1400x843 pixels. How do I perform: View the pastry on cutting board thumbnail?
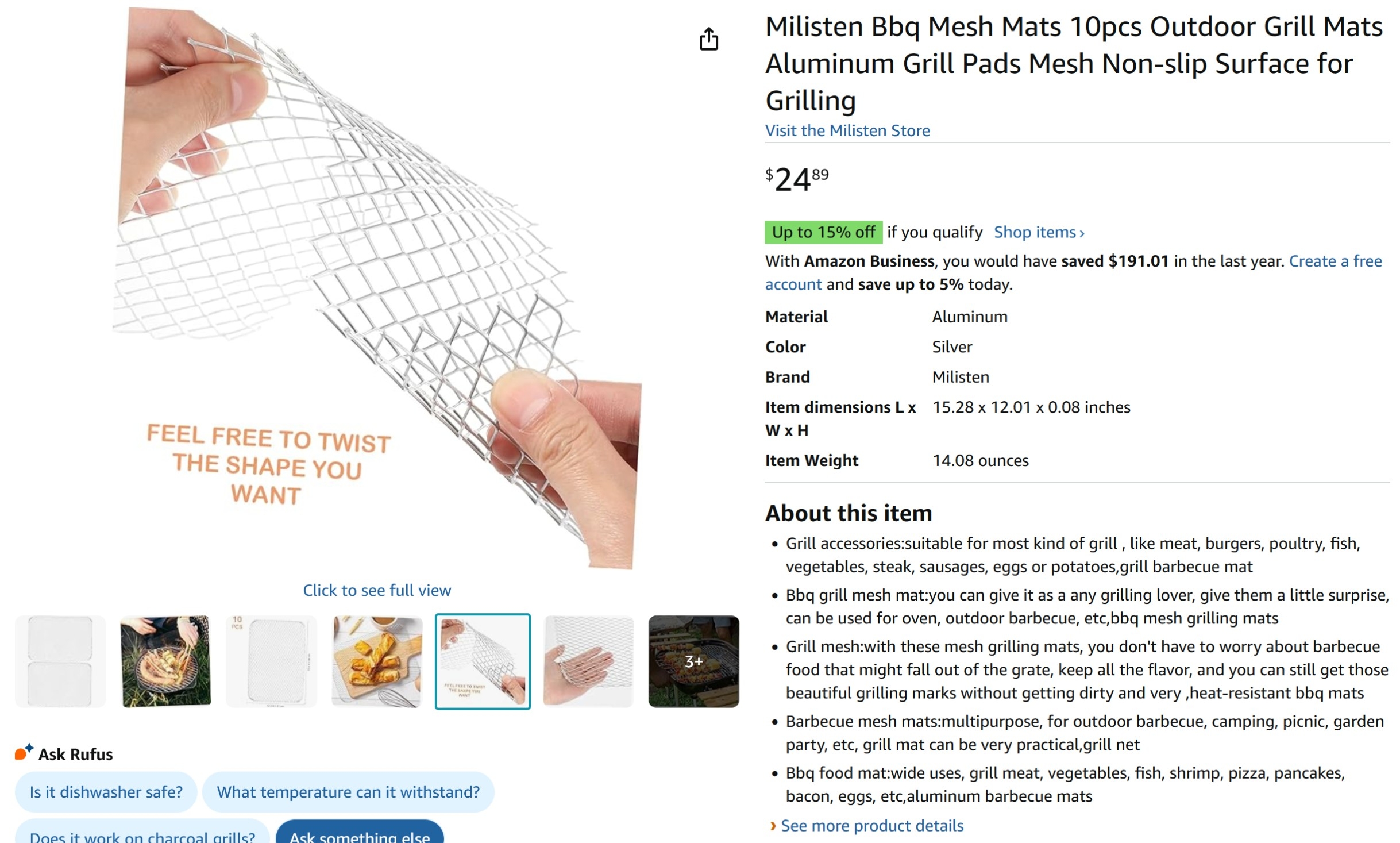(x=377, y=661)
